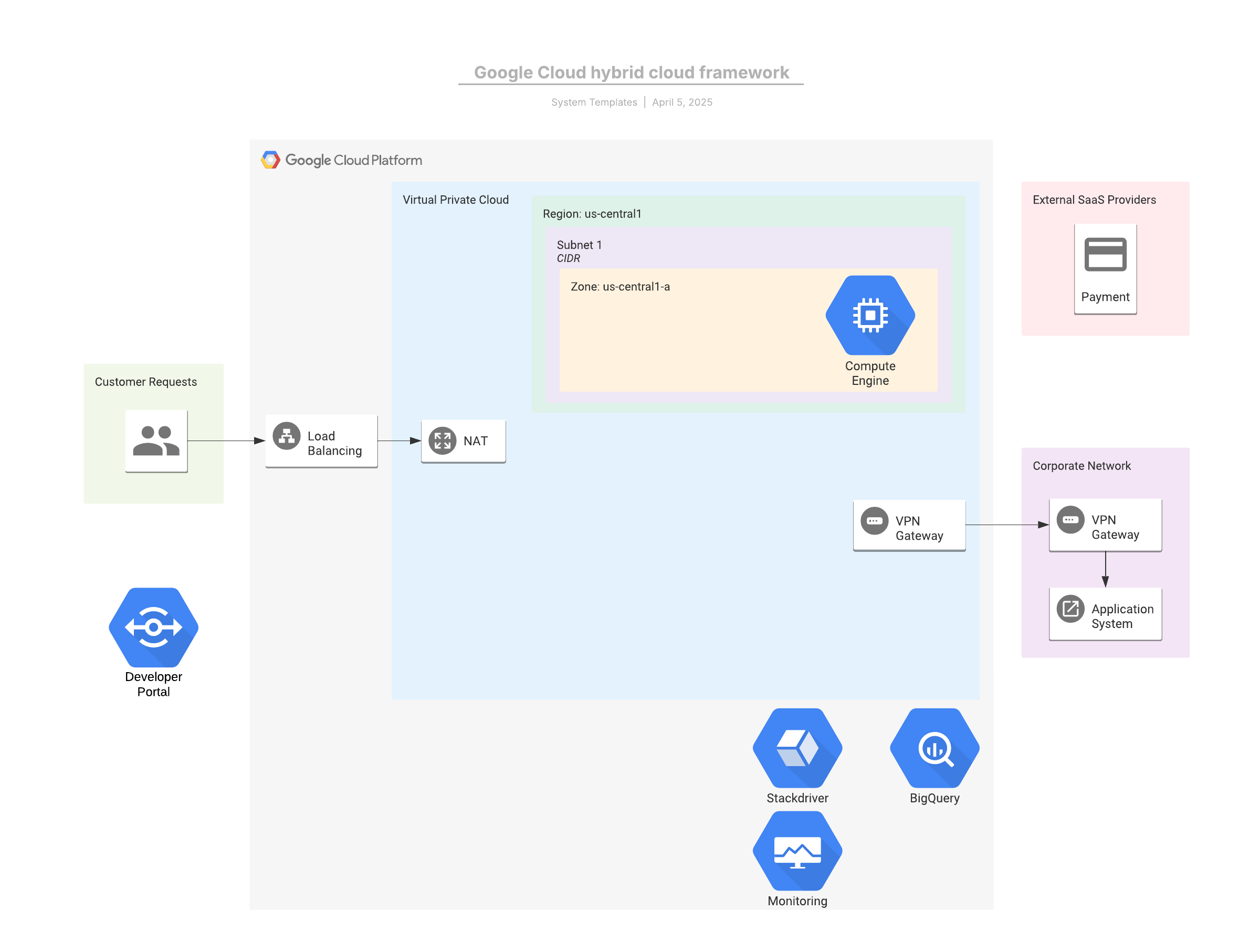Viewport: 1260px width, 952px height.
Task: Select the Customer Requests users icon
Action: click(x=156, y=441)
